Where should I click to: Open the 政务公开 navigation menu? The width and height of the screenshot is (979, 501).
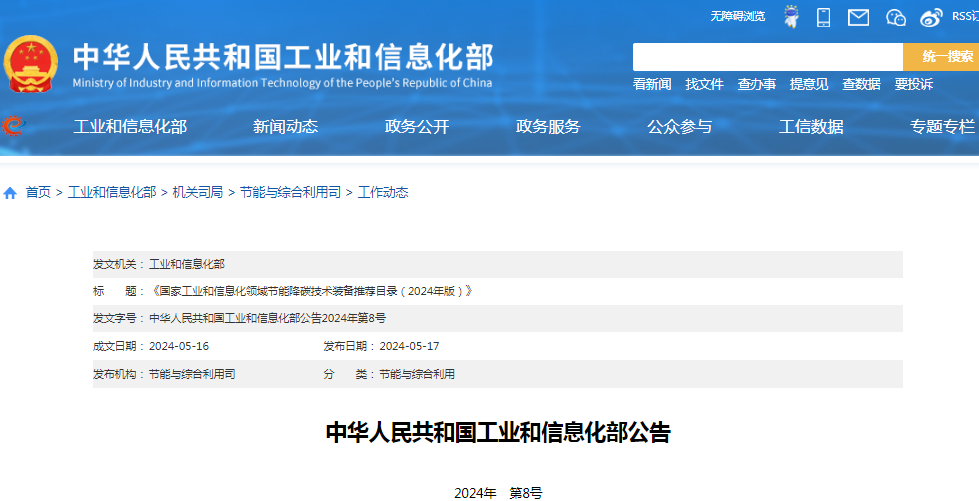417,126
